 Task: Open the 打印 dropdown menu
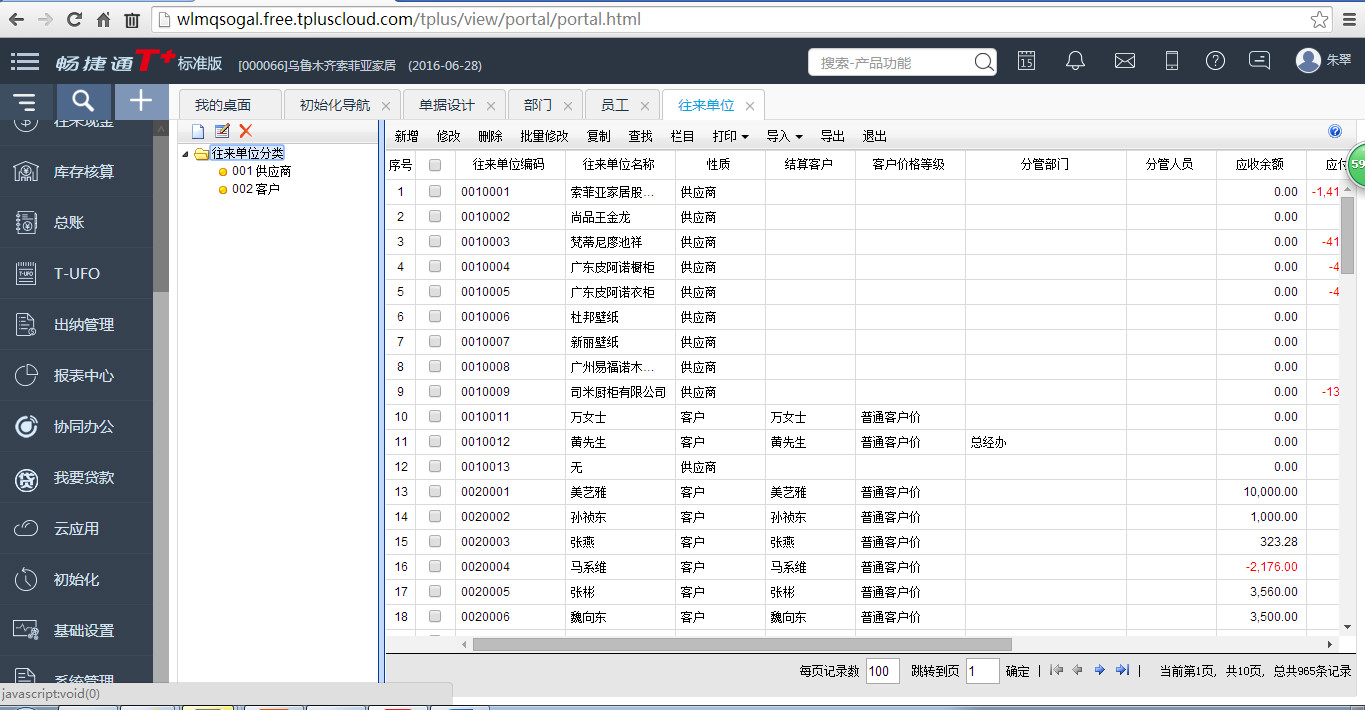[x=730, y=136]
